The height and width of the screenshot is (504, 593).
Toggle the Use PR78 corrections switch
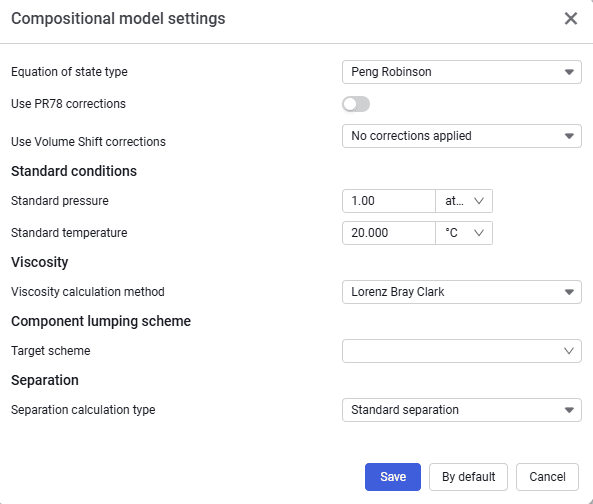pyautogui.click(x=356, y=104)
